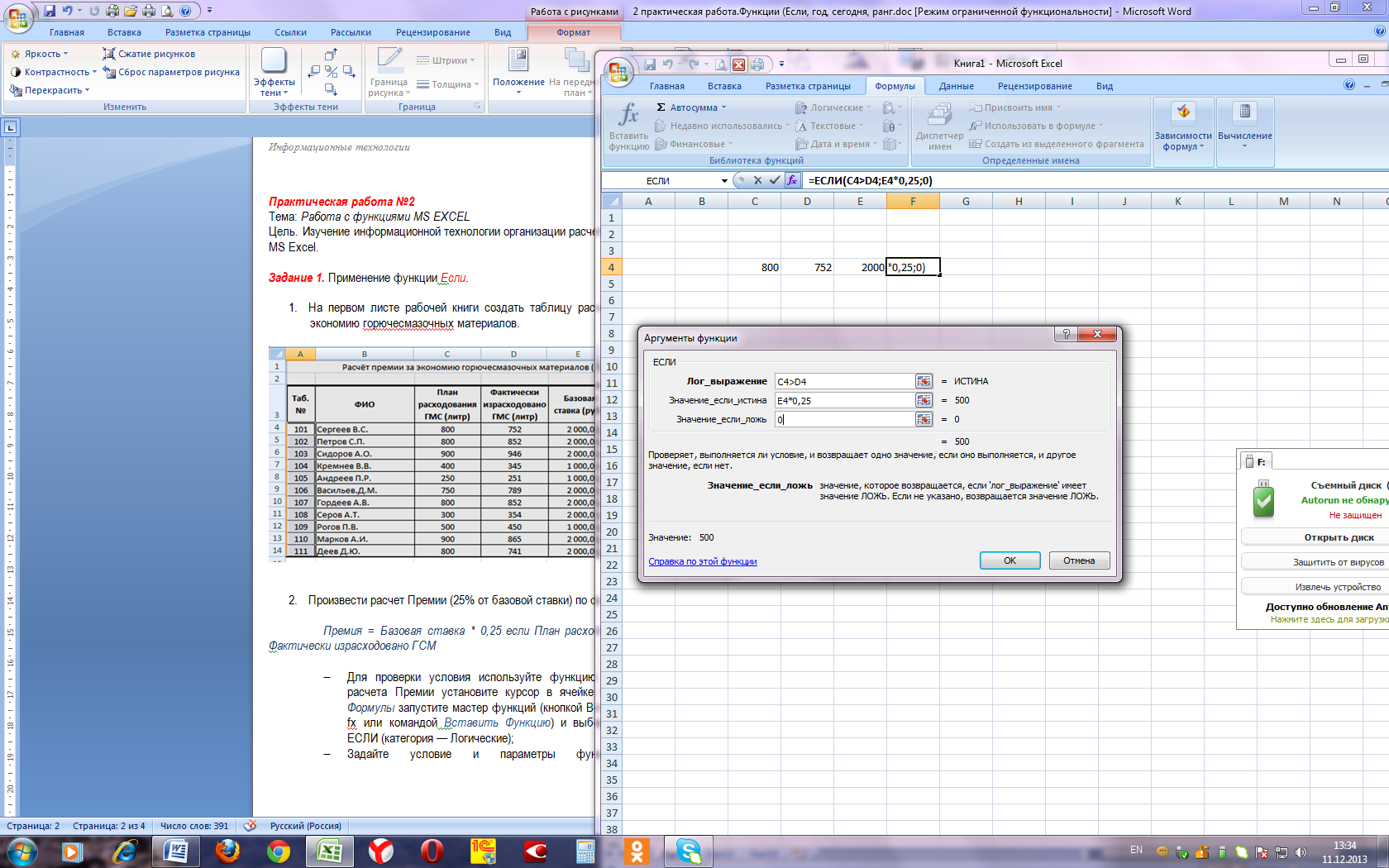
Task: Confirm formula entry with checkmark in formula bar
Action: [775, 180]
